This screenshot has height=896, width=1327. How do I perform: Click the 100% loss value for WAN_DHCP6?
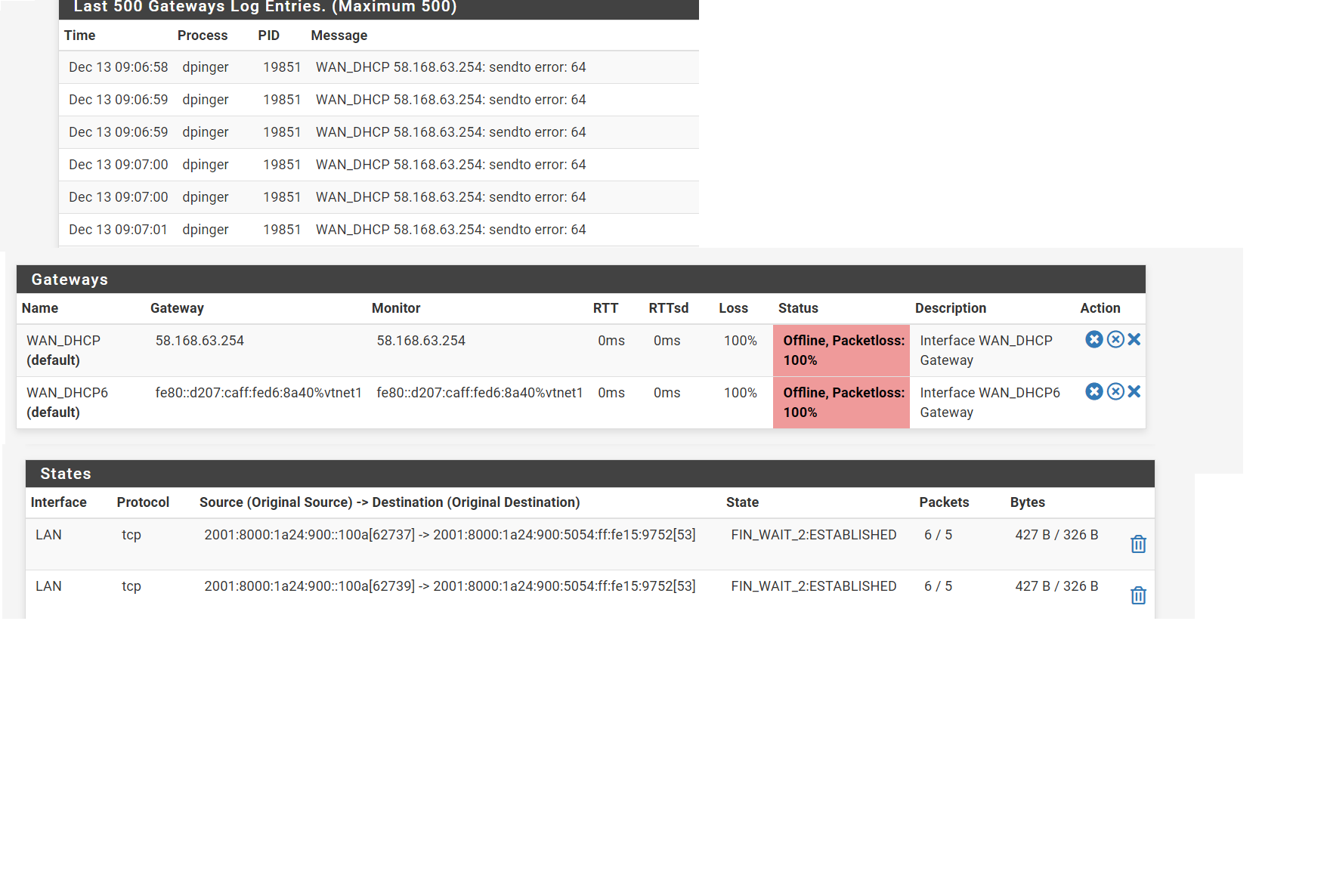click(740, 393)
